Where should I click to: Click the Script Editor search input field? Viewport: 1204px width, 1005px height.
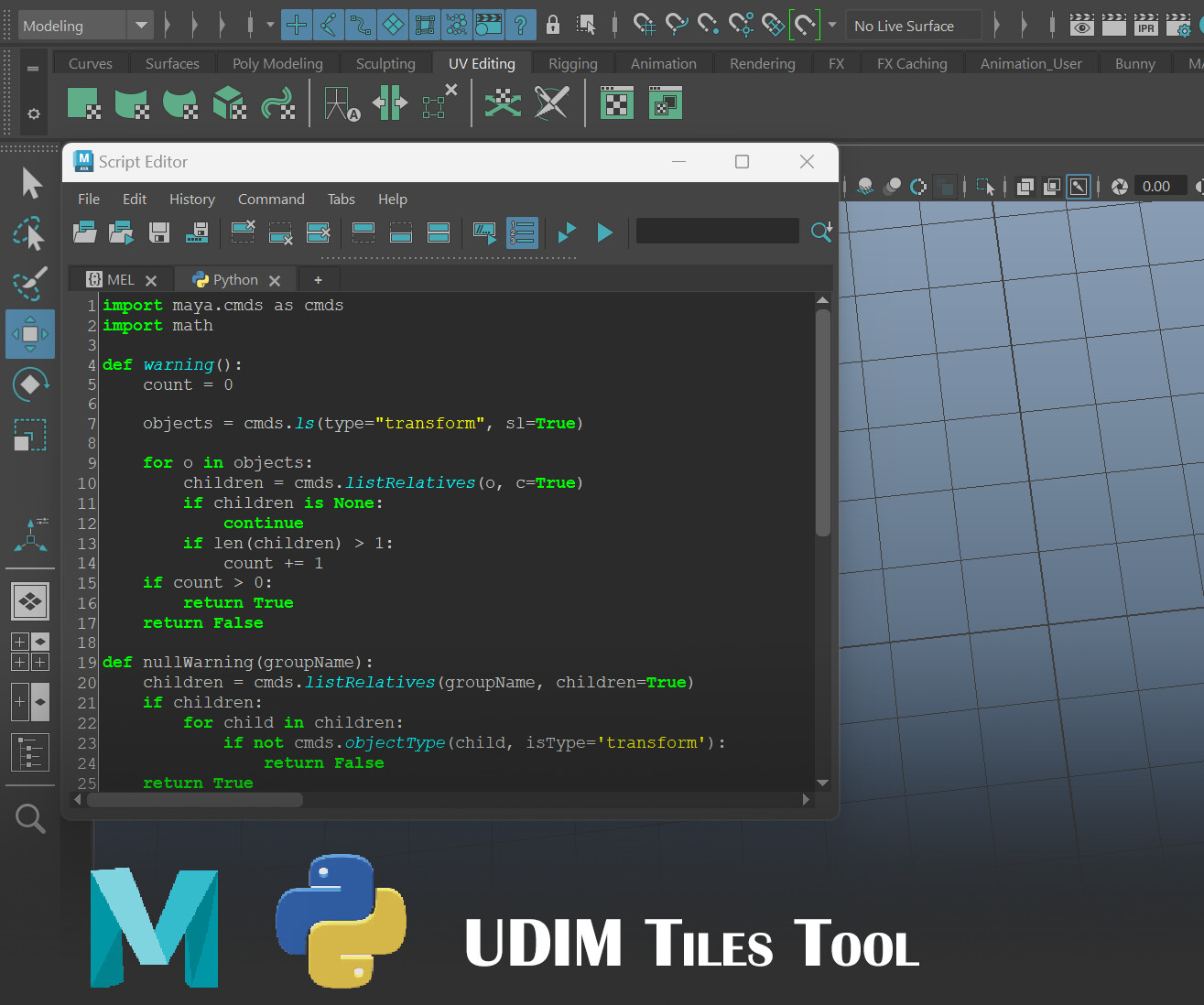coord(717,232)
